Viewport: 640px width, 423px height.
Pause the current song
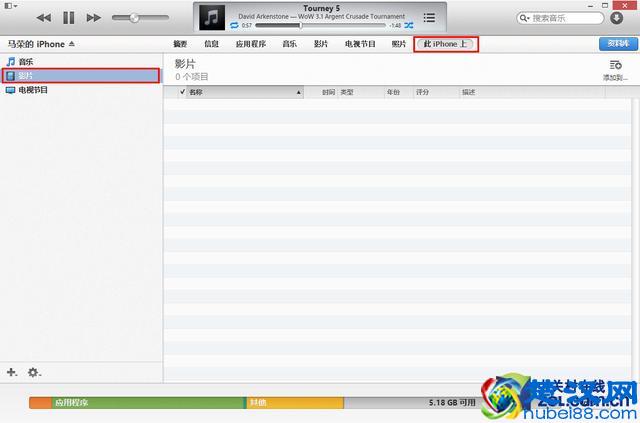point(69,18)
